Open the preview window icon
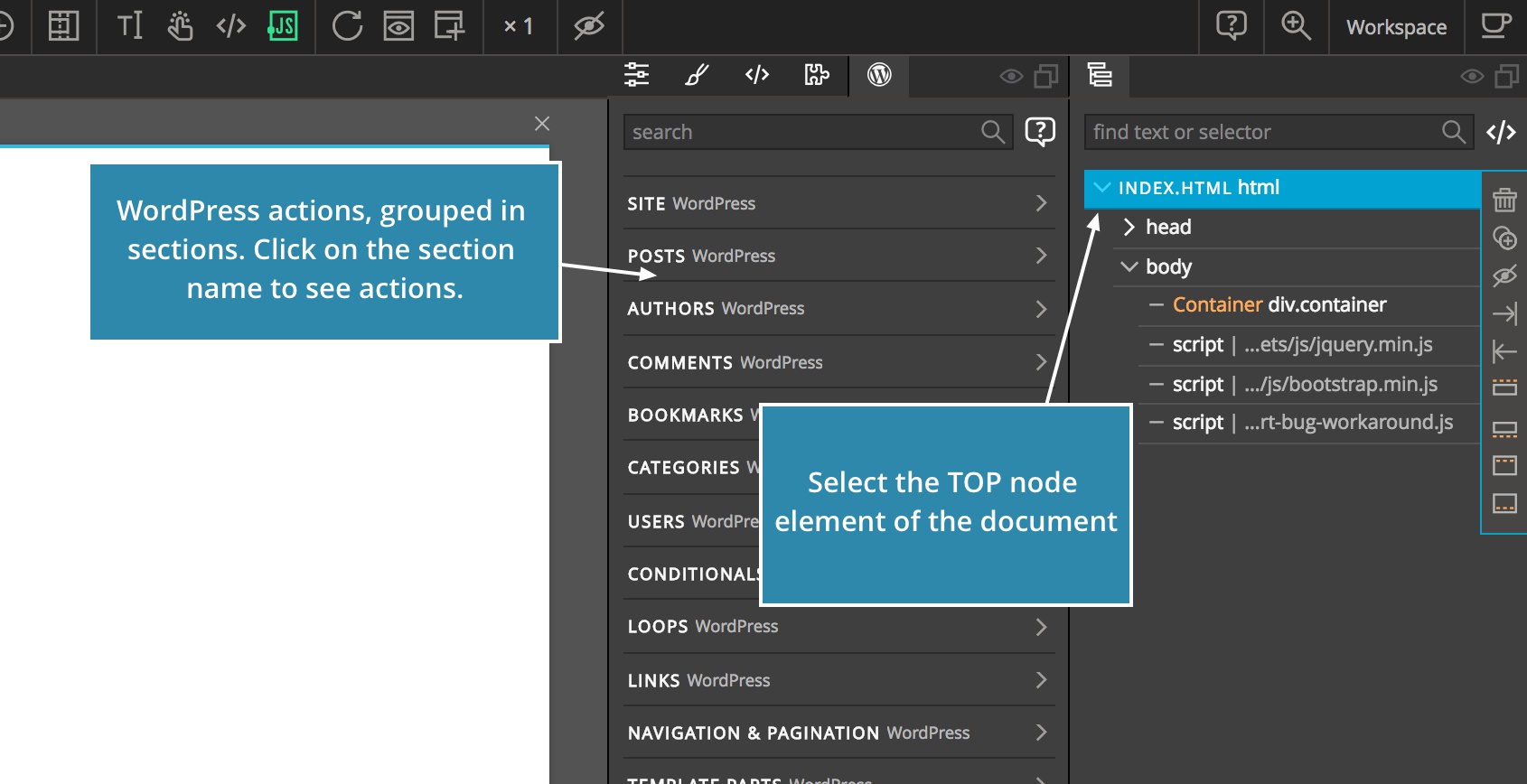This screenshot has width=1527, height=784. (398, 25)
